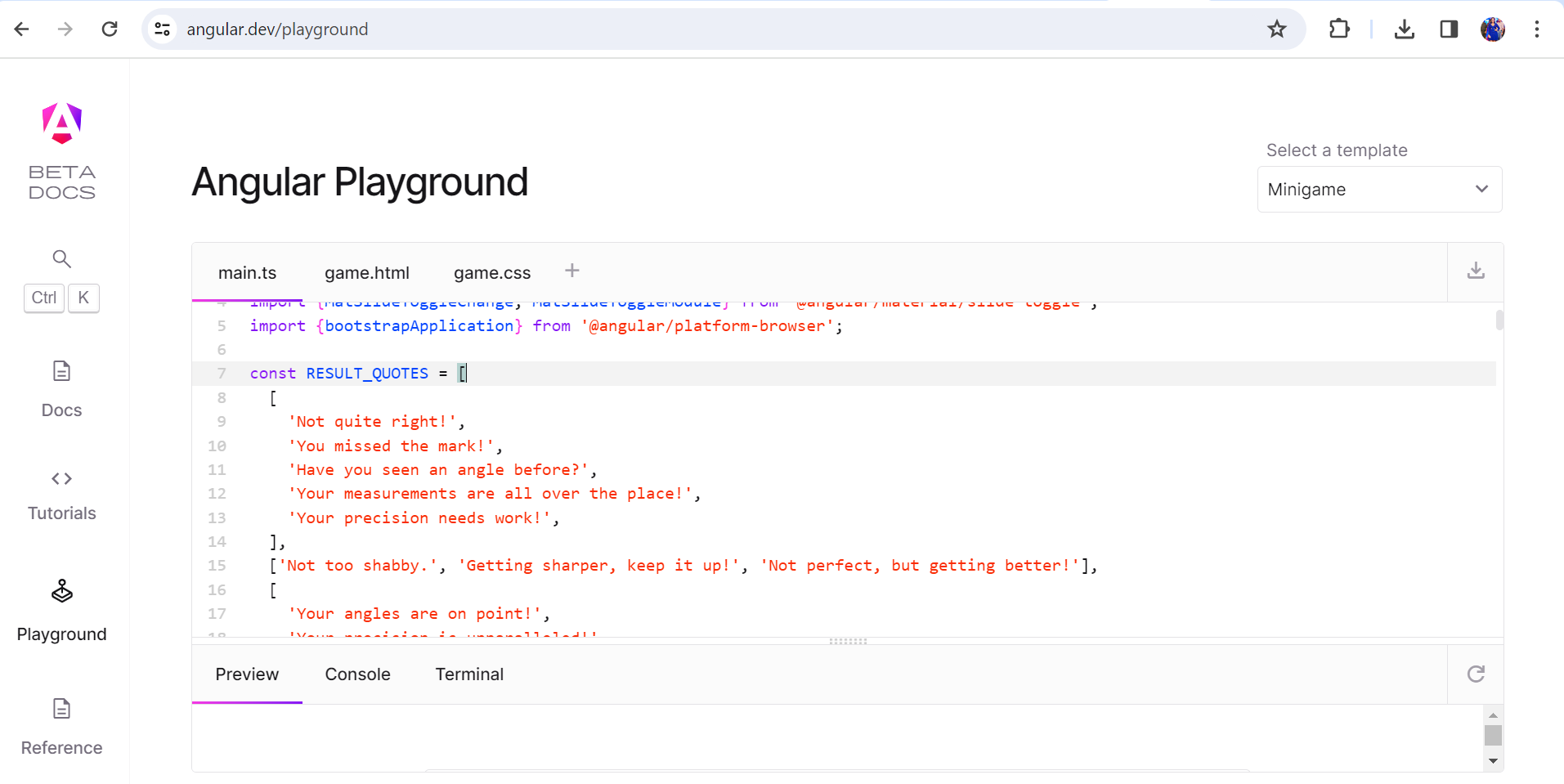Show browser downloads
This screenshot has height=784, width=1564.
click(x=1405, y=29)
